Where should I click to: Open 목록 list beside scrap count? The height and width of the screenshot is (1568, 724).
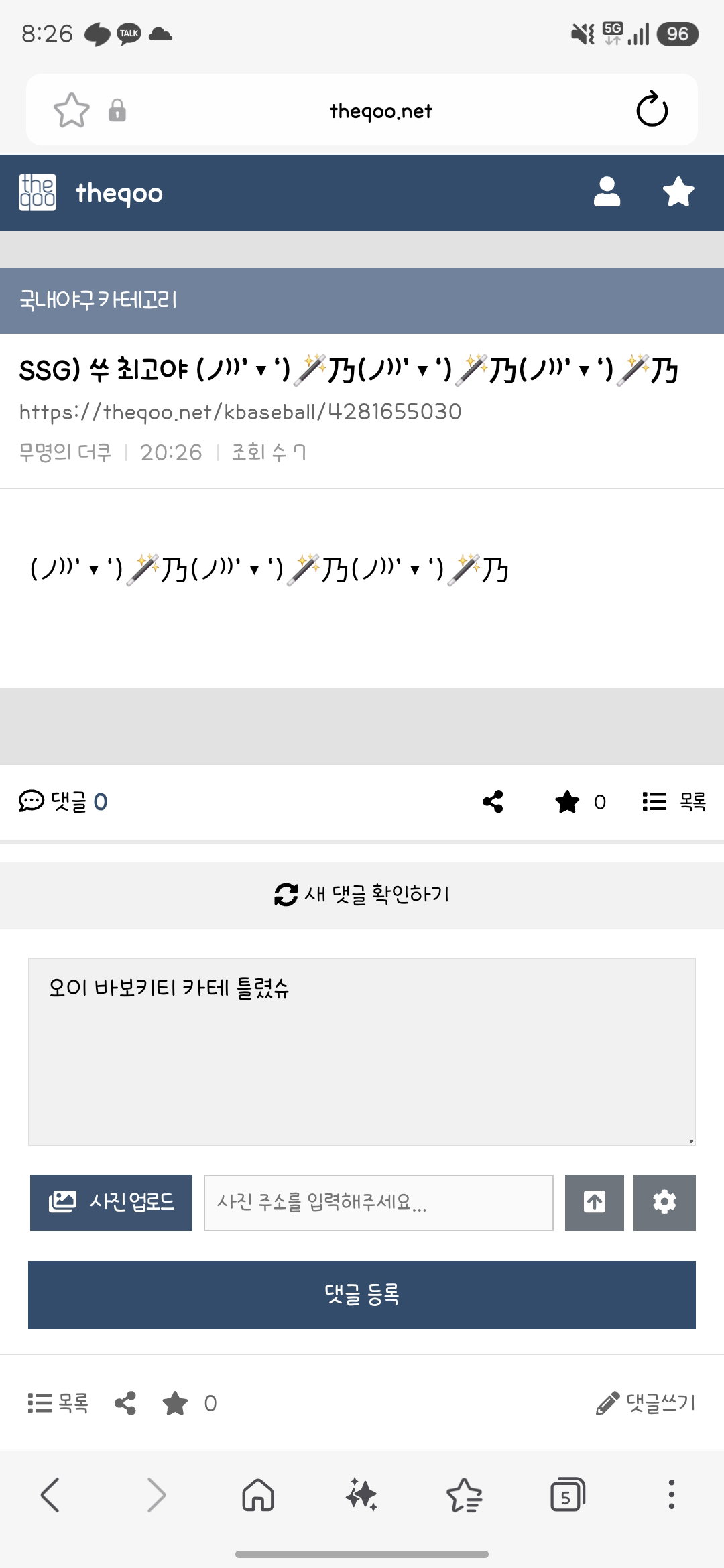[x=674, y=801]
